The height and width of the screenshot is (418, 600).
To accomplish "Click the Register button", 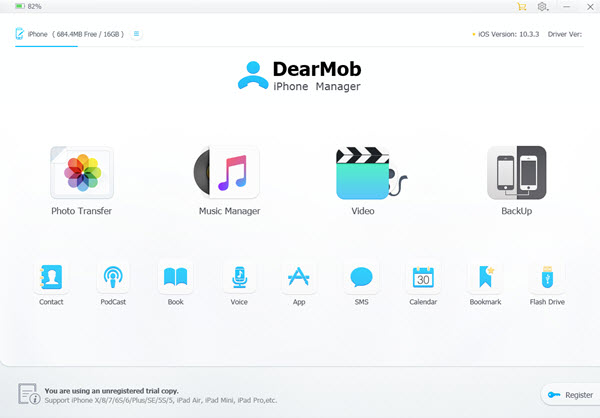I will 570,395.
